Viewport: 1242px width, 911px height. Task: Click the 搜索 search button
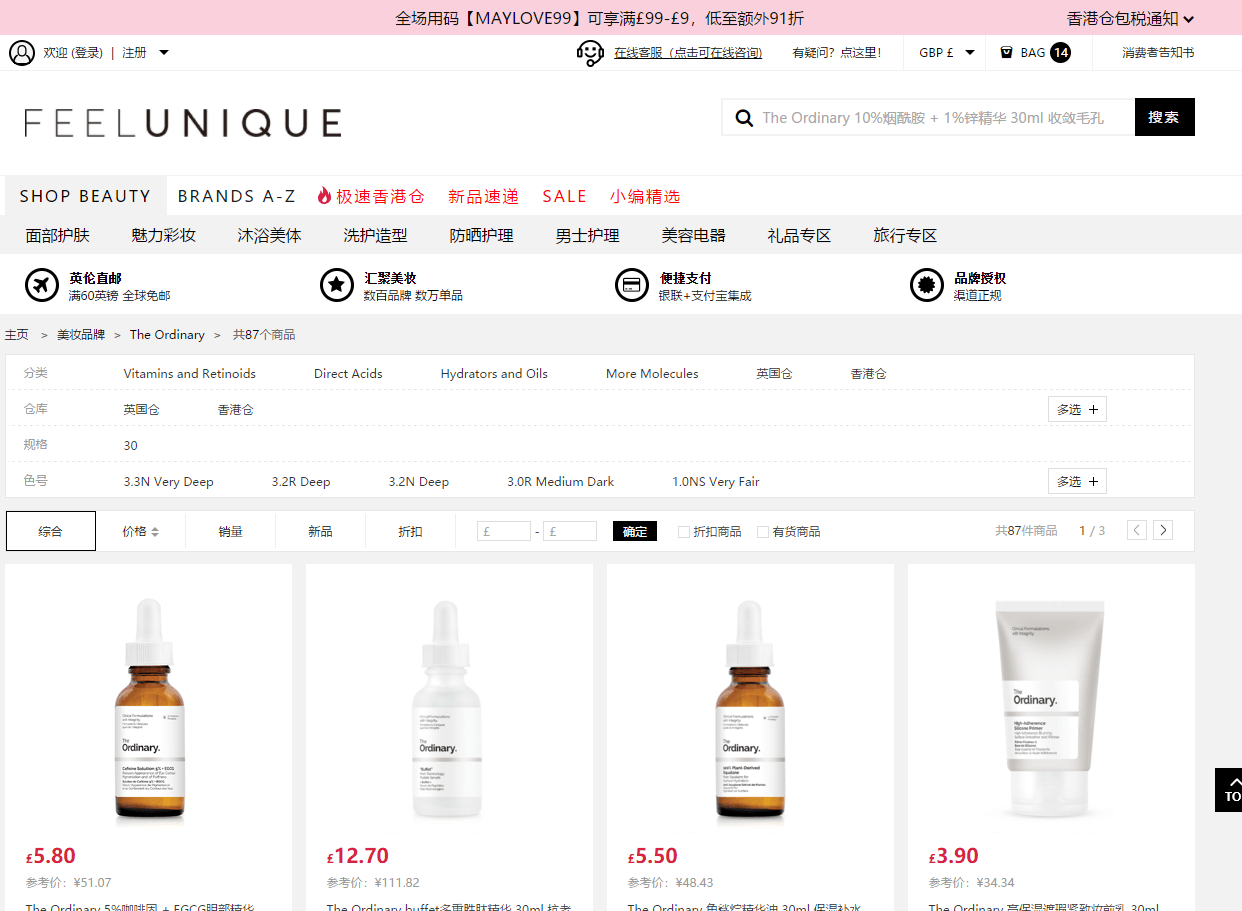(1164, 117)
